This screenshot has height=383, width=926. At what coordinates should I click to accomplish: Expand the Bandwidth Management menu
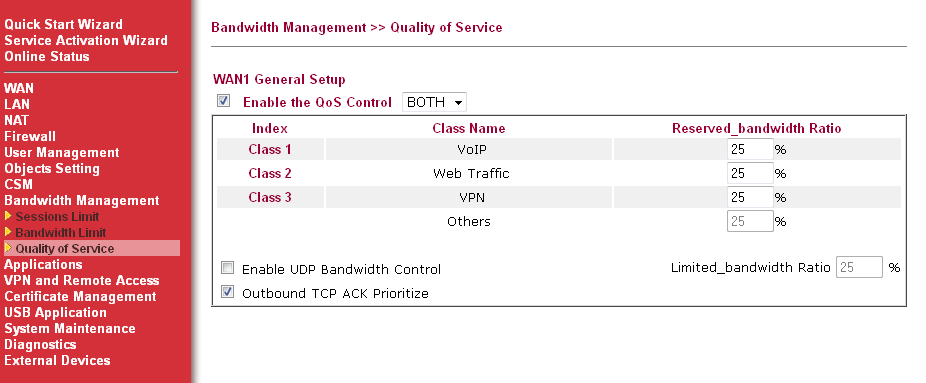point(81,201)
